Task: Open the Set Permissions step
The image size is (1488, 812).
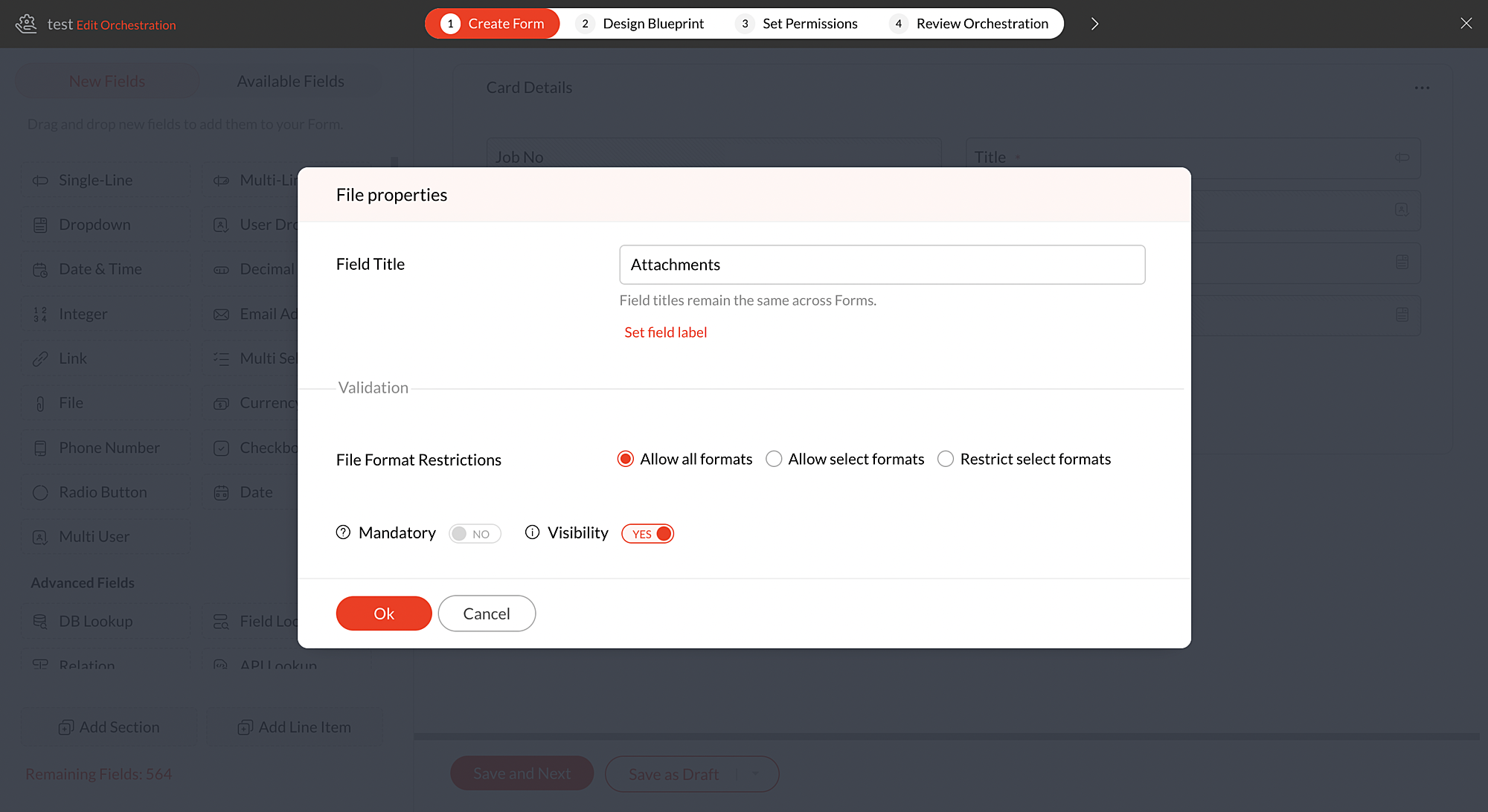Action: coord(798,24)
